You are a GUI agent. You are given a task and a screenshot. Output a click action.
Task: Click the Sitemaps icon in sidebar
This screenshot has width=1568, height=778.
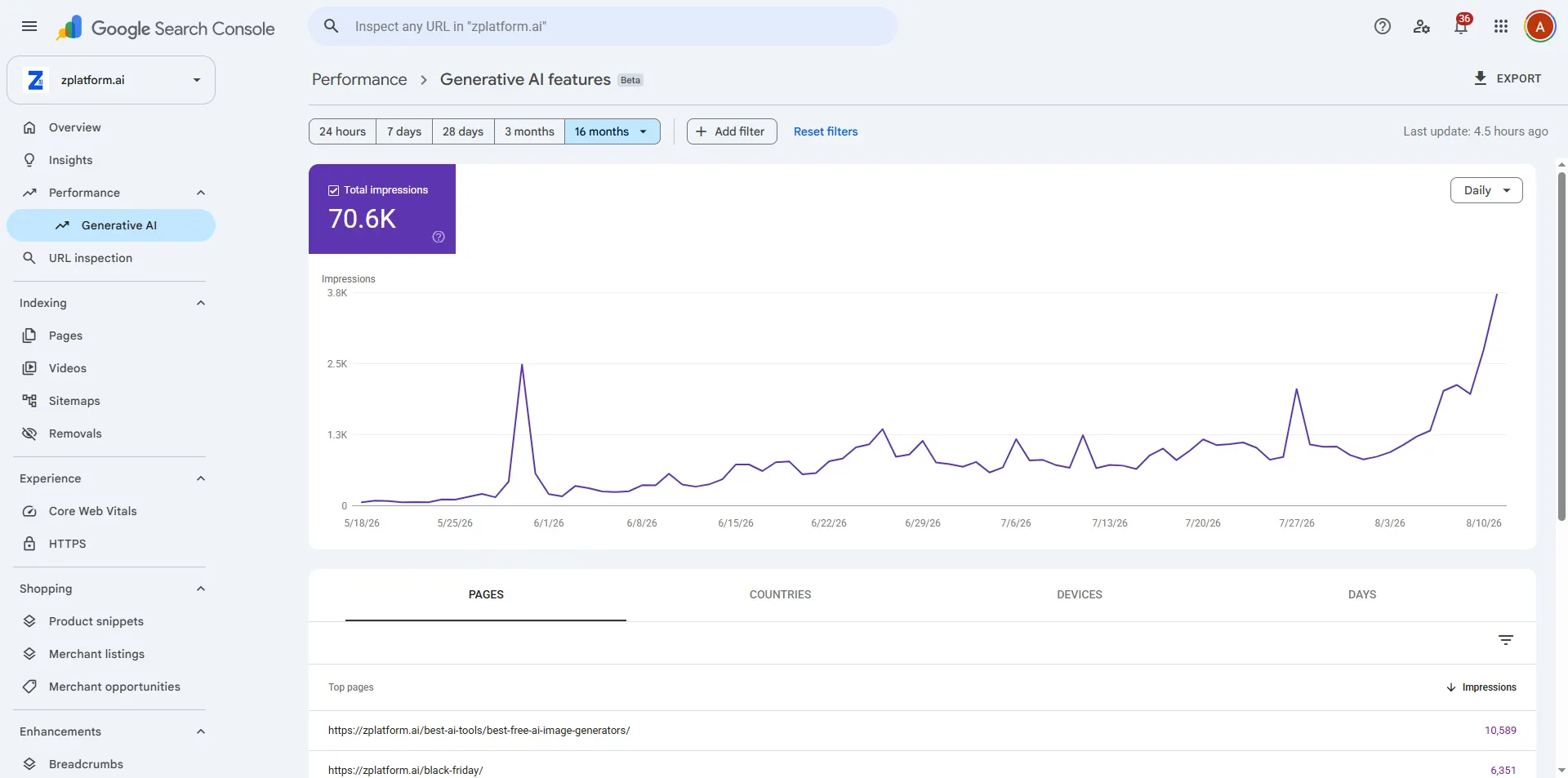tap(29, 401)
